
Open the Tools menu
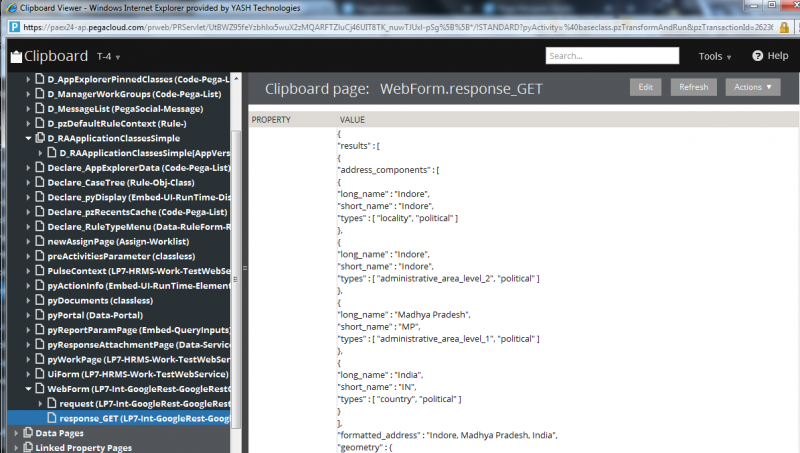[715, 56]
